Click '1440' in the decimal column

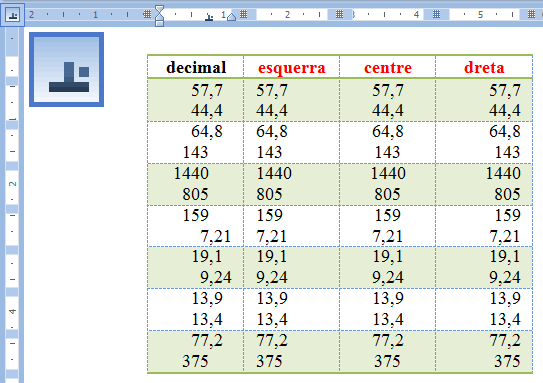pos(191,173)
